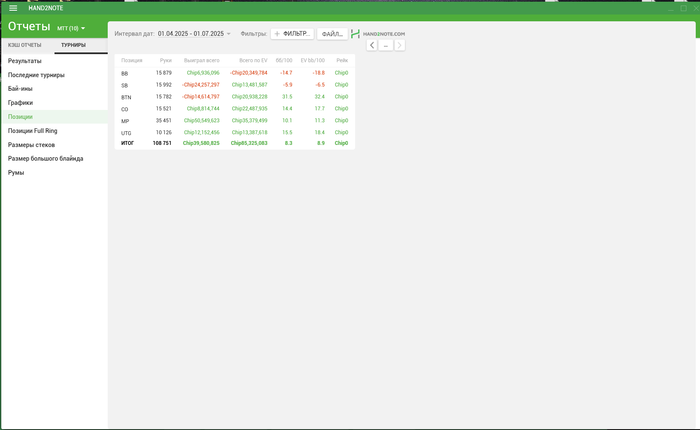The height and width of the screenshot is (430, 700).
Task: Click the page indicator '...' button
Action: click(x=386, y=45)
